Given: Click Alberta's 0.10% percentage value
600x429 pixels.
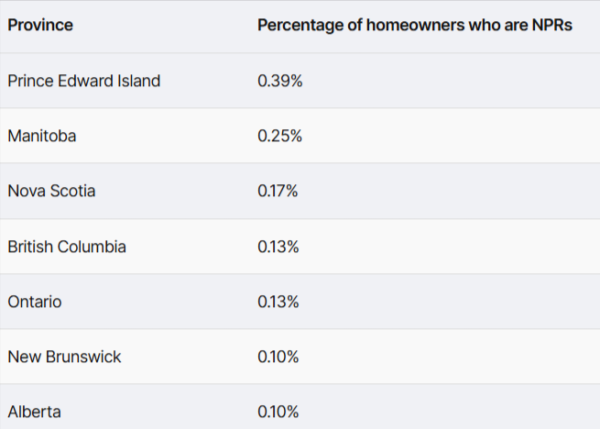Looking at the screenshot, I should pyautogui.click(x=279, y=411).
